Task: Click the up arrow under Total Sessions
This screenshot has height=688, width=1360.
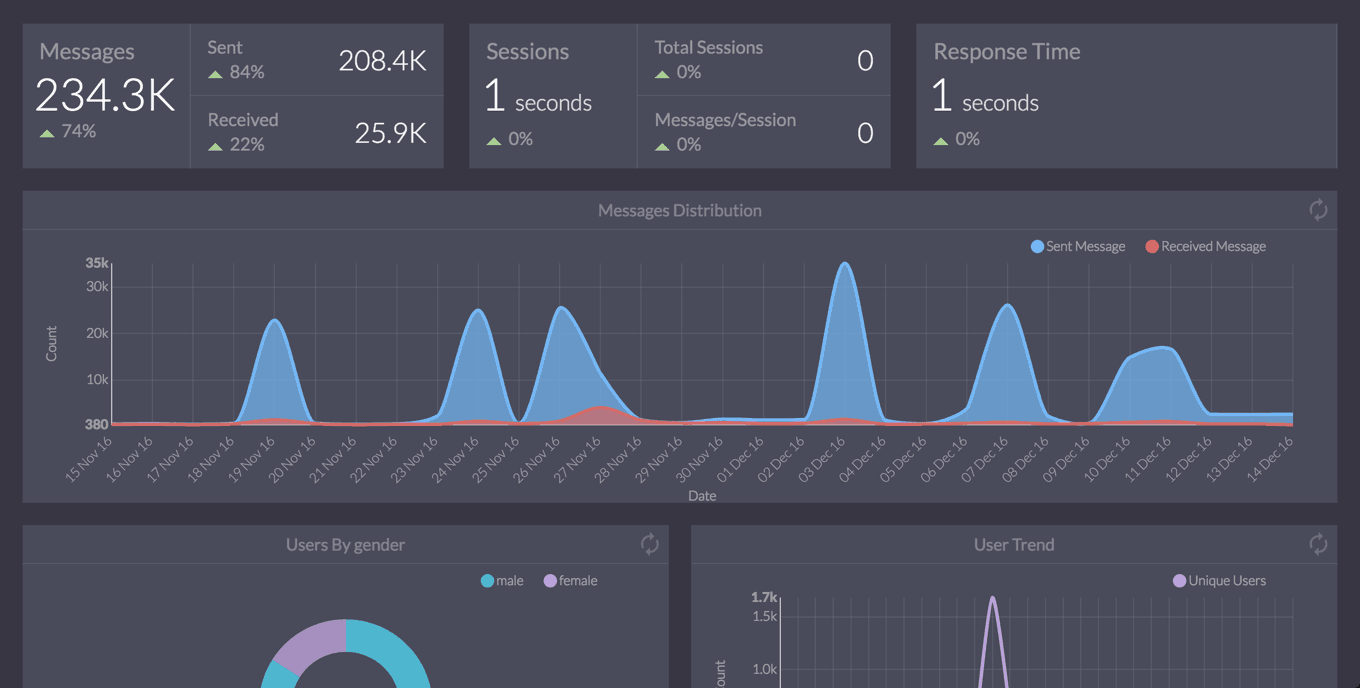Action: pos(662,74)
